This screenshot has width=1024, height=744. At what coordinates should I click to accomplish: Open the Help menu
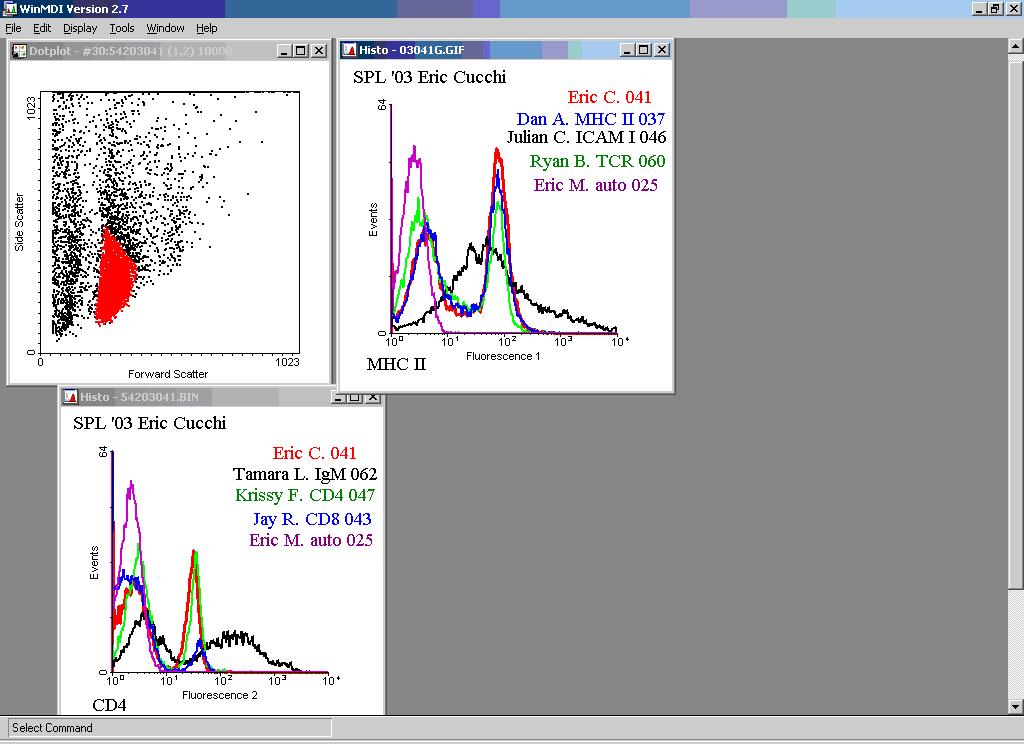pos(207,28)
